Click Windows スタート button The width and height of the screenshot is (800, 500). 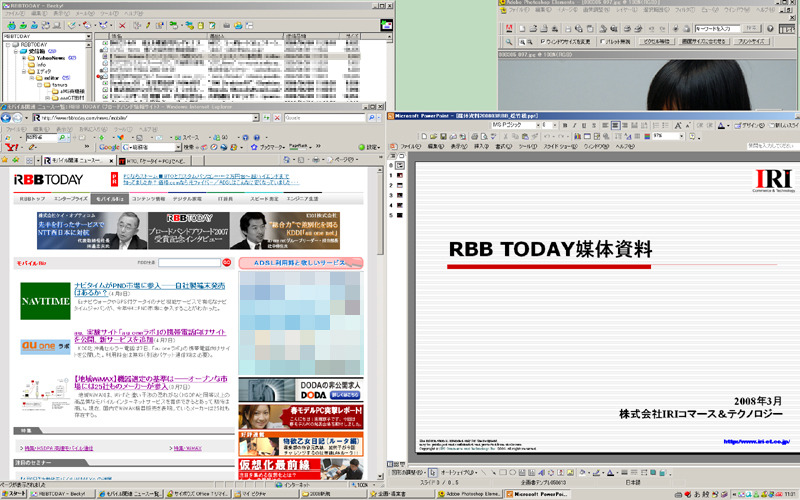14,494
